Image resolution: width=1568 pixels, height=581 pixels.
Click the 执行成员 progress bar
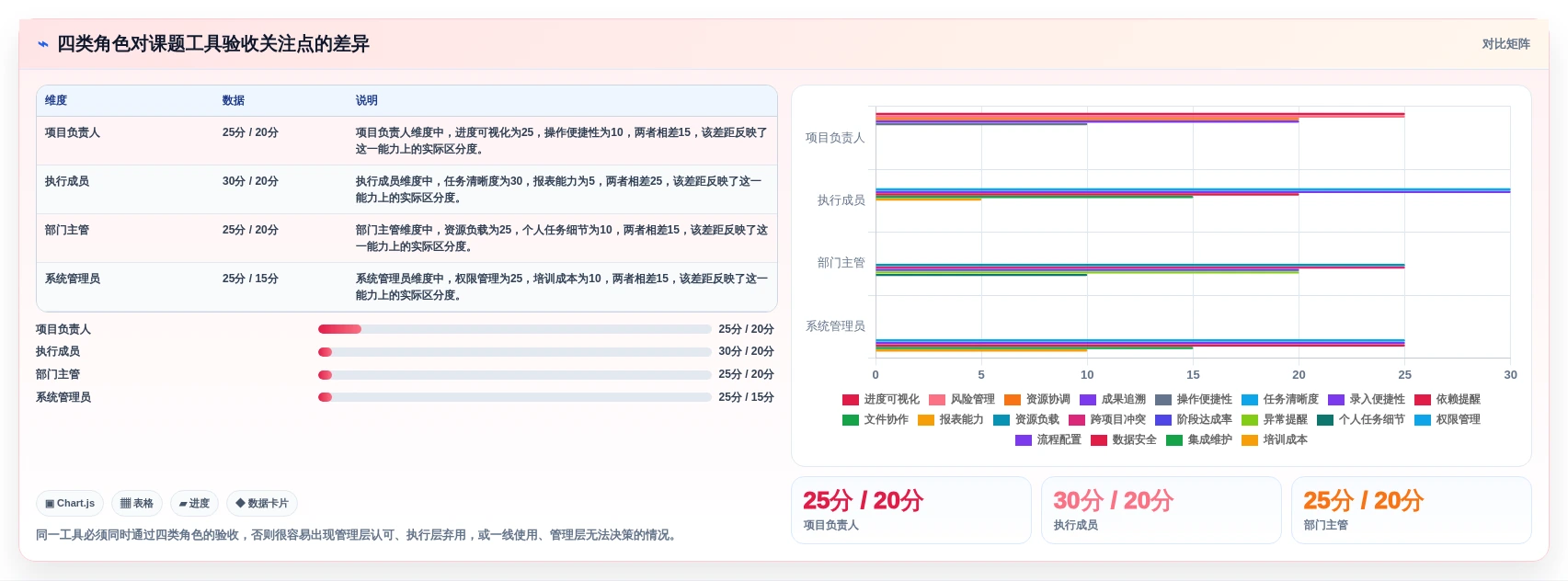[x=515, y=352]
